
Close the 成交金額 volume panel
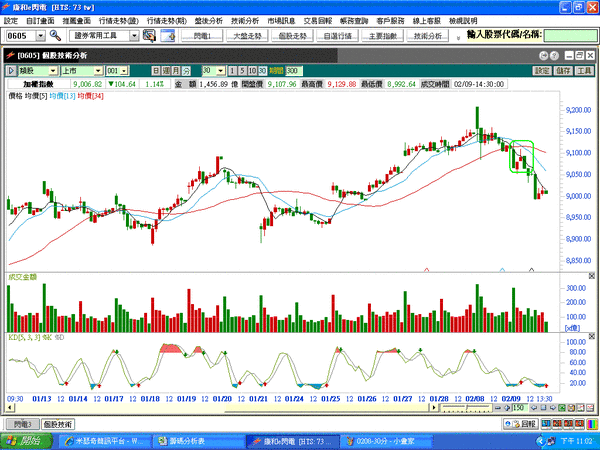click(592, 276)
